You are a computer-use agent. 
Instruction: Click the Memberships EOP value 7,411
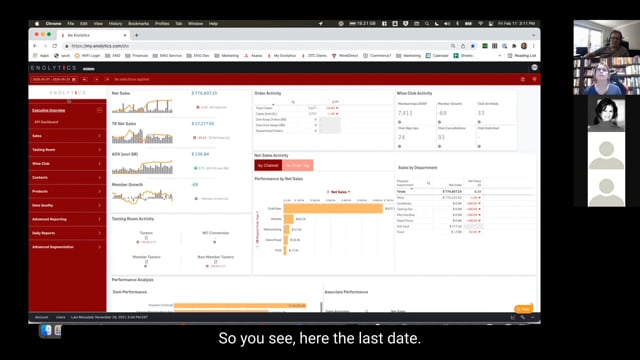click(405, 113)
